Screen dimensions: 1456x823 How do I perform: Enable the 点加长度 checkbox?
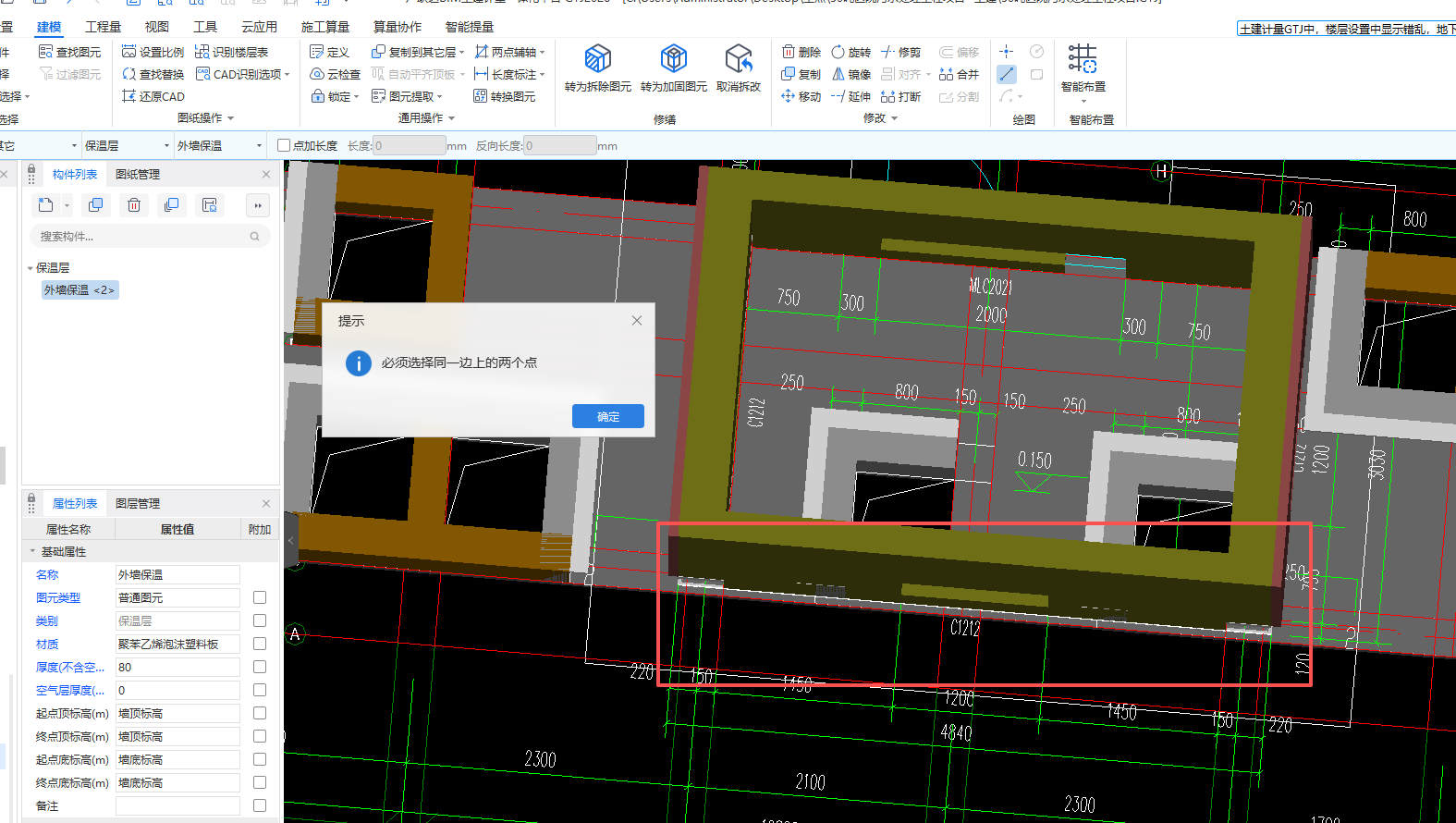(285, 145)
